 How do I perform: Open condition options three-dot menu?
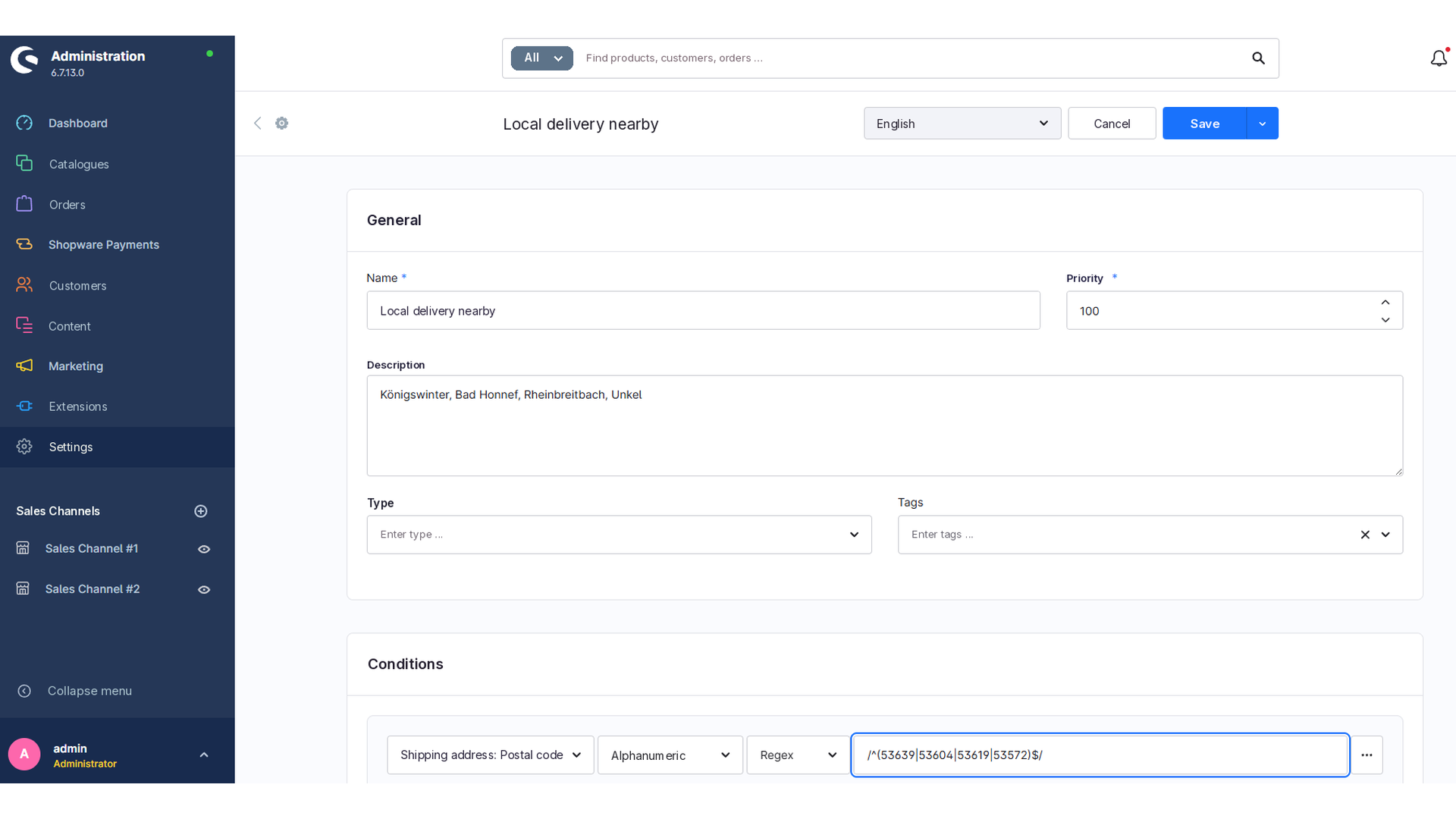(x=1367, y=755)
